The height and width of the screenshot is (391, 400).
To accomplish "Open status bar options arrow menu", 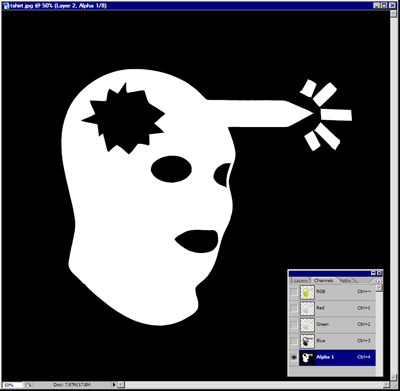I will point(114,385).
